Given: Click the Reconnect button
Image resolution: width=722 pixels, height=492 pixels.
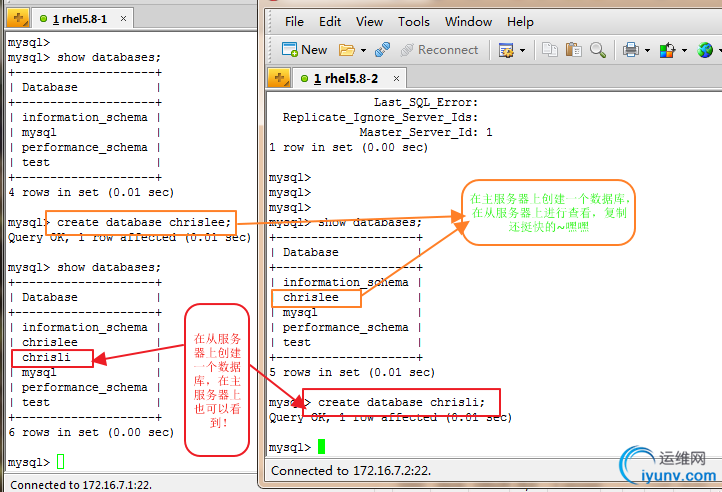Looking at the screenshot, I should pyautogui.click(x=439, y=50).
